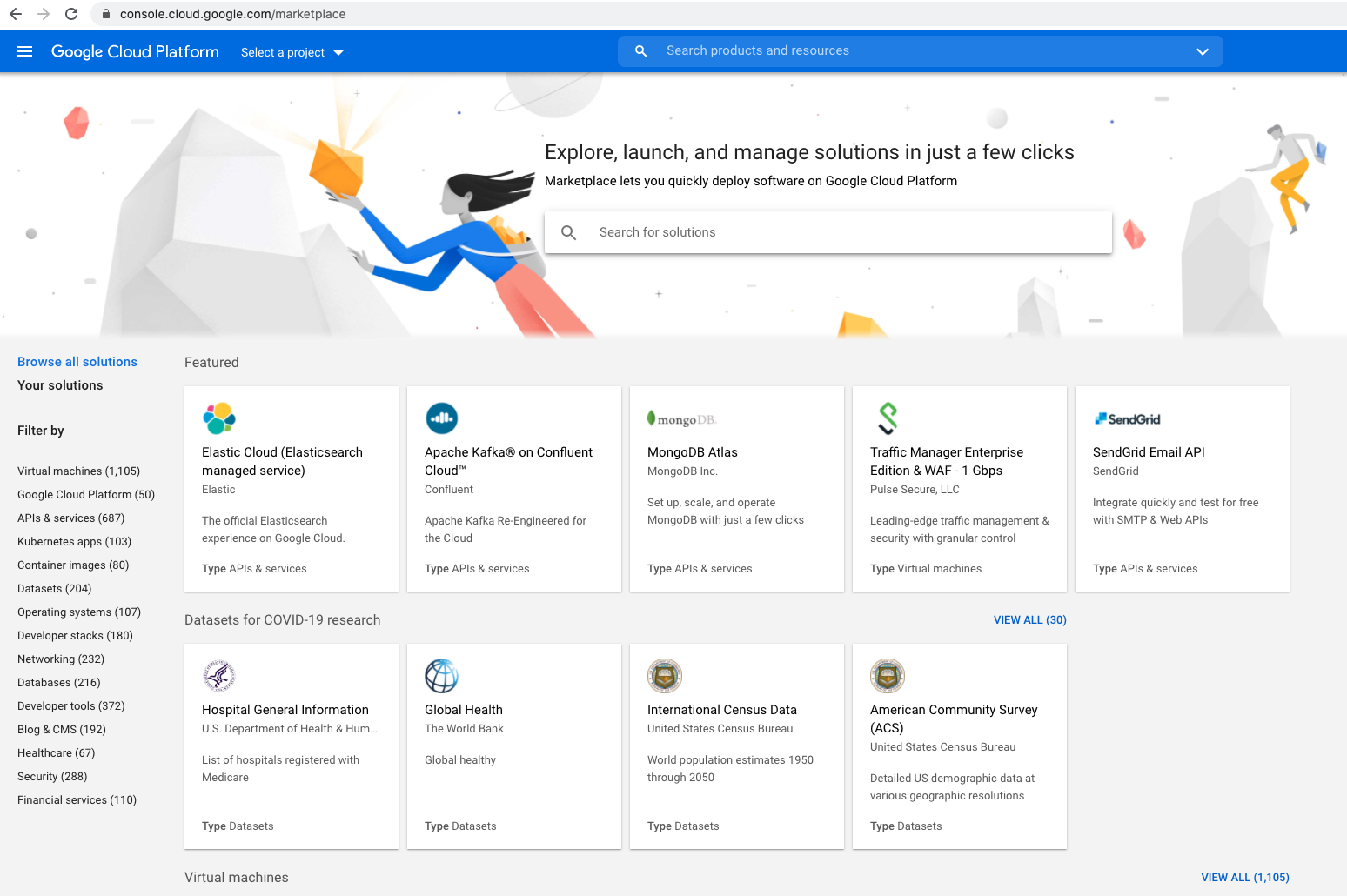Click the top search bar magnifier icon

coord(640,51)
